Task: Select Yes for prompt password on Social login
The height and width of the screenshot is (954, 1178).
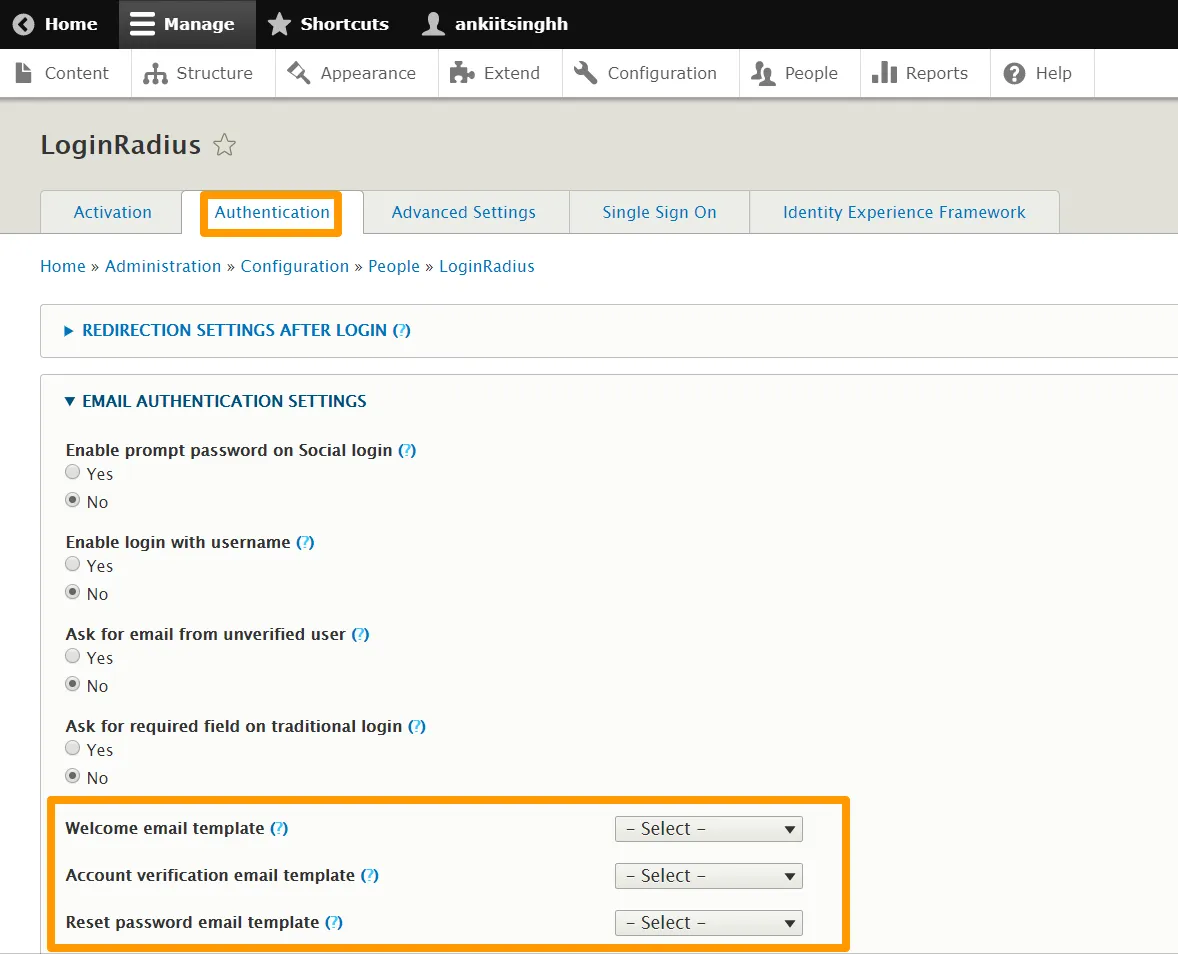Action: click(73, 473)
